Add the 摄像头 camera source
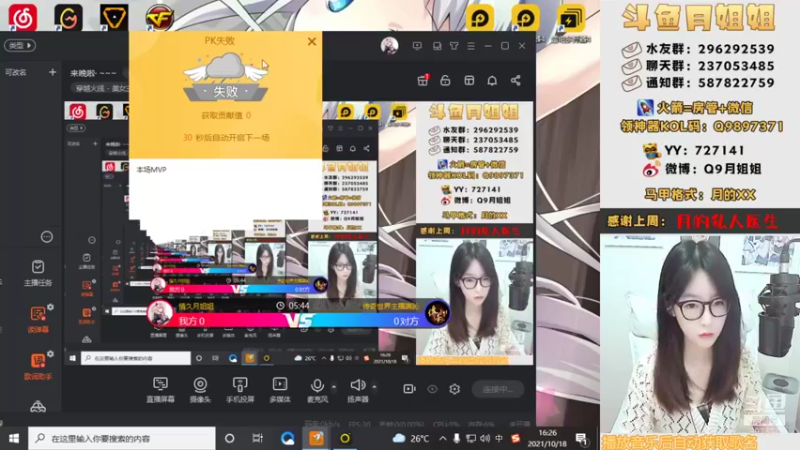 [200, 390]
